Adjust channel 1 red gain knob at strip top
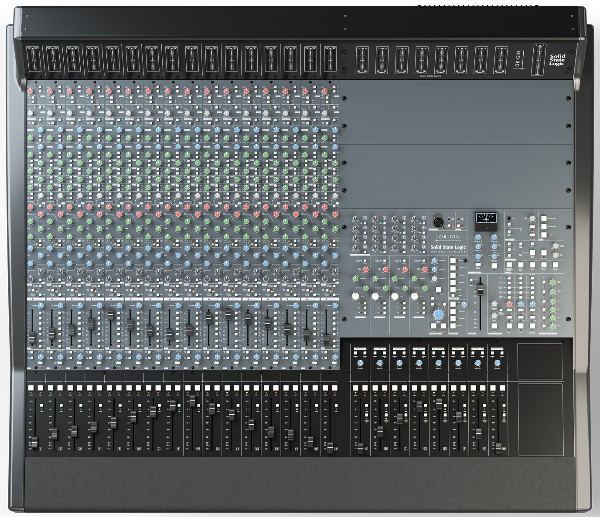This screenshot has height=517, width=600. pos(31,91)
